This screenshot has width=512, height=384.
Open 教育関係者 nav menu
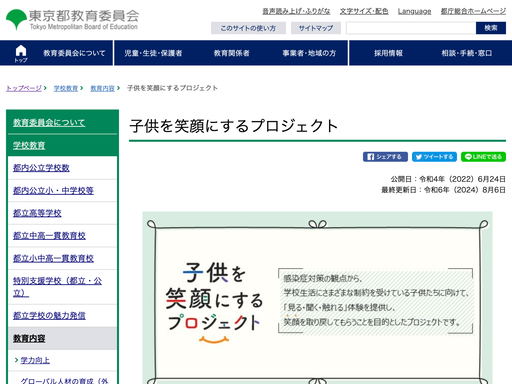pos(231,53)
